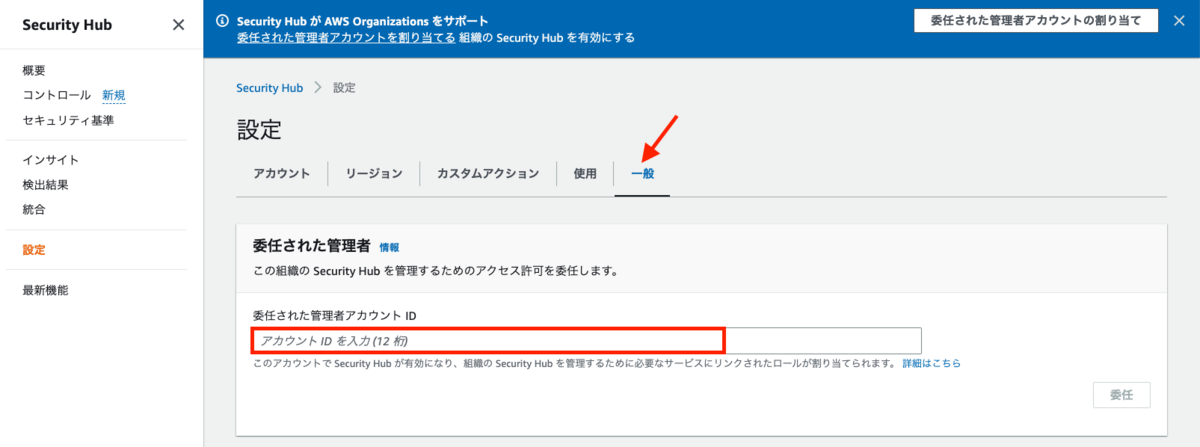Open セキュリティ基準 in the sidebar
This screenshot has width=1200, height=447.
[x=68, y=120]
